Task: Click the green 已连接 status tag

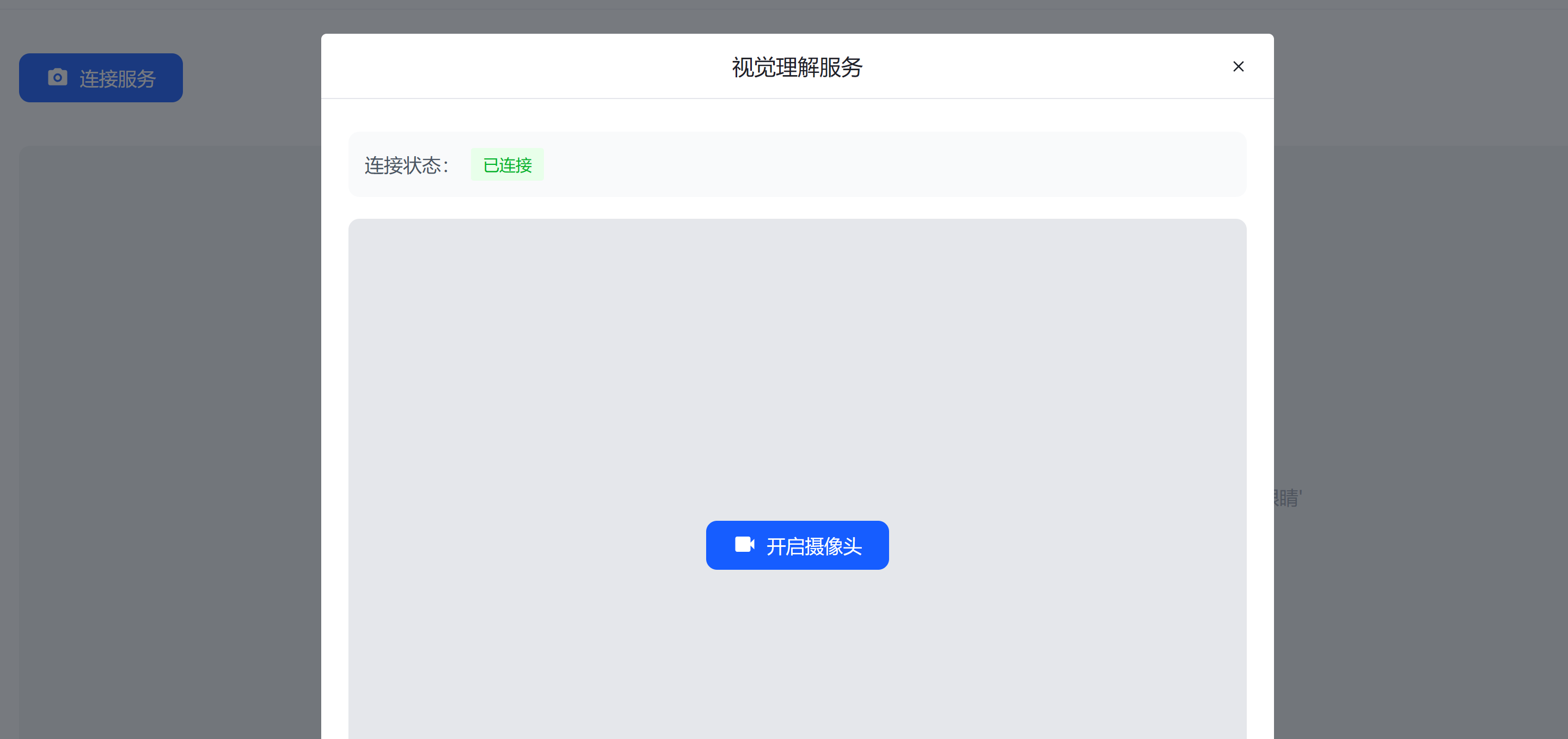Action: coord(506,165)
